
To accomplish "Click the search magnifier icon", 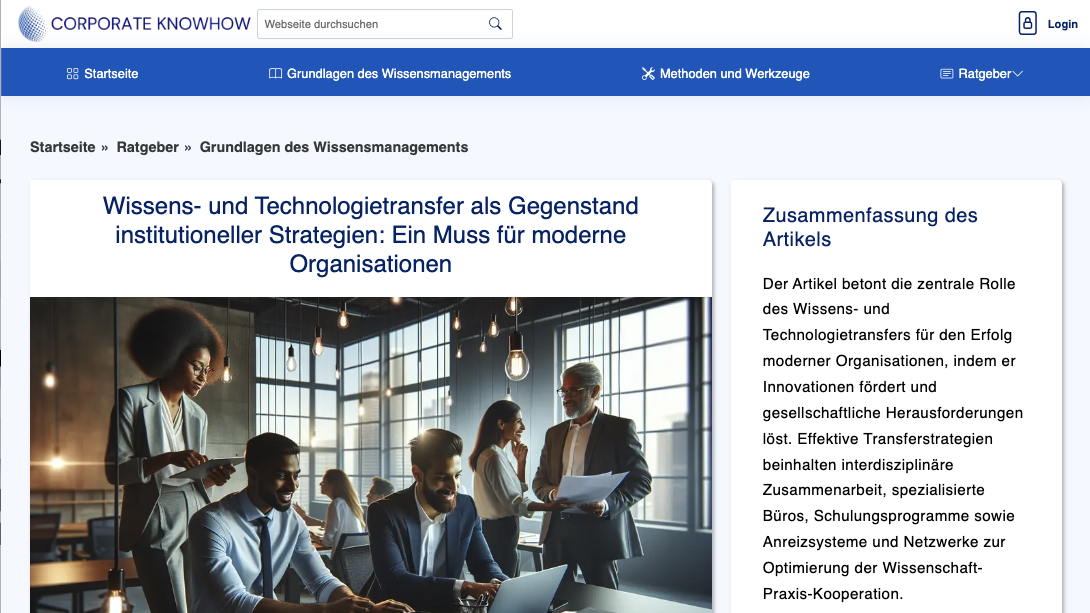I will pos(495,23).
